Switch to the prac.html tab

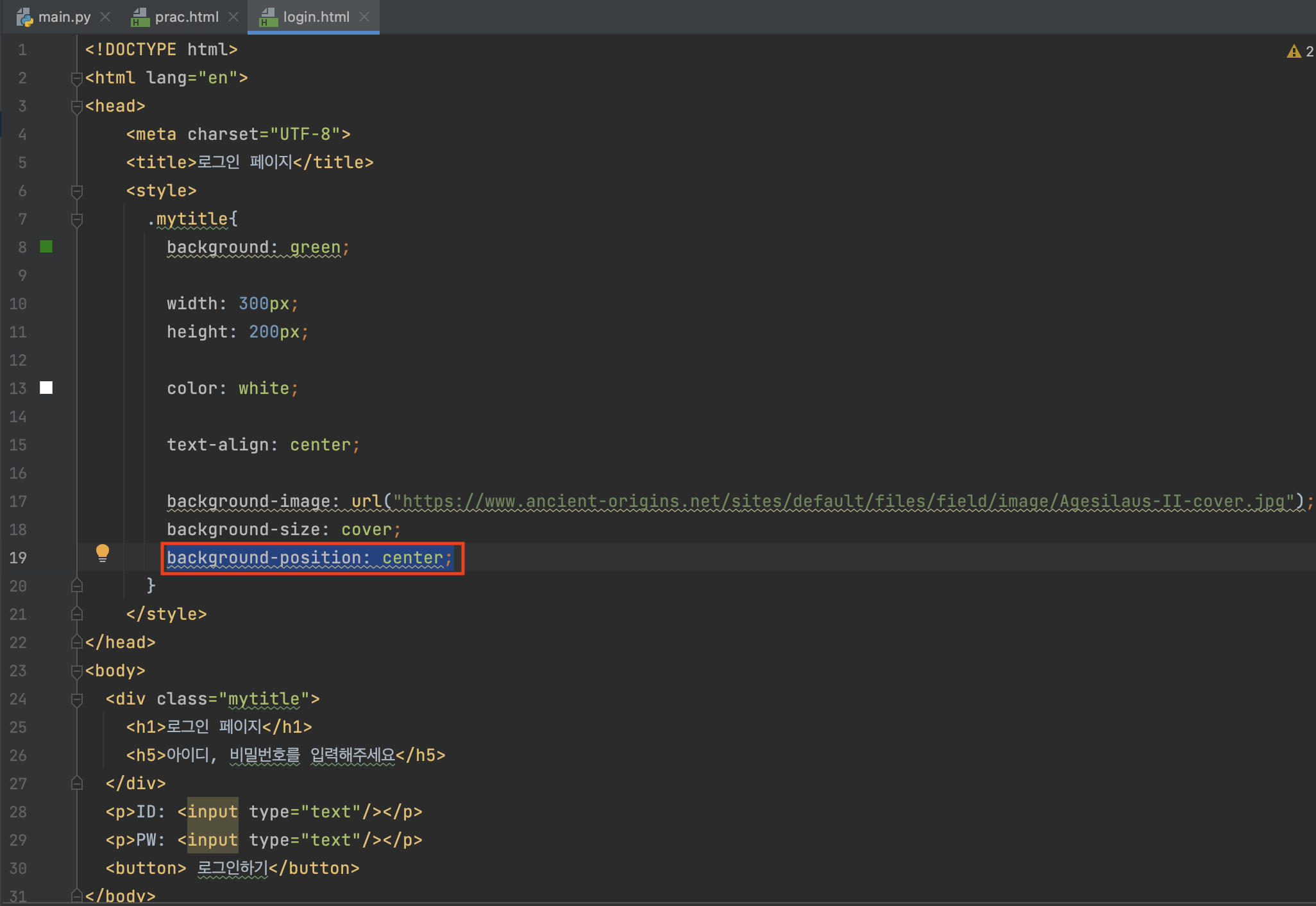pyautogui.click(x=186, y=17)
